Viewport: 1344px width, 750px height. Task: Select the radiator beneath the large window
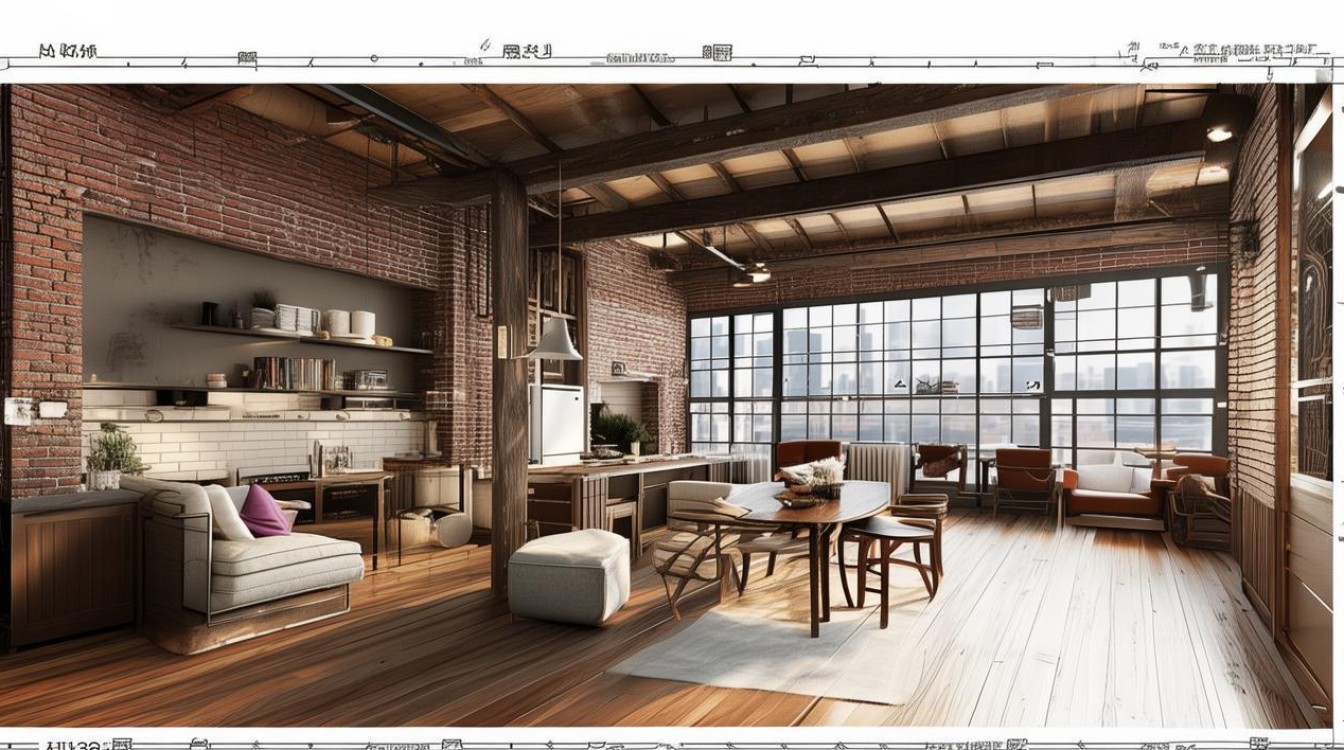pyautogui.click(x=877, y=466)
